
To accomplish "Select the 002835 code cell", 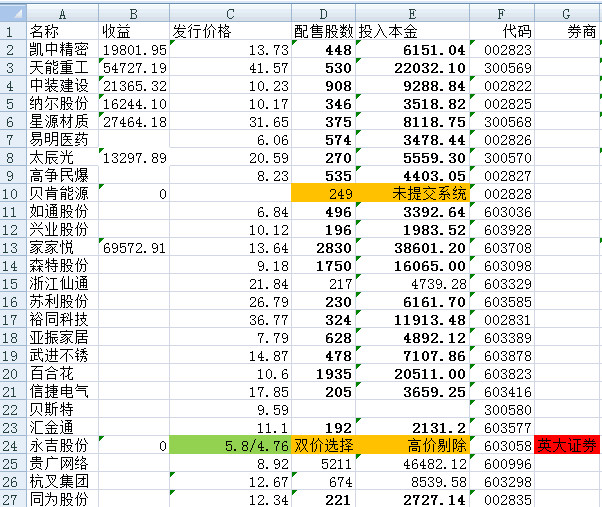I will tap(502, 499).
